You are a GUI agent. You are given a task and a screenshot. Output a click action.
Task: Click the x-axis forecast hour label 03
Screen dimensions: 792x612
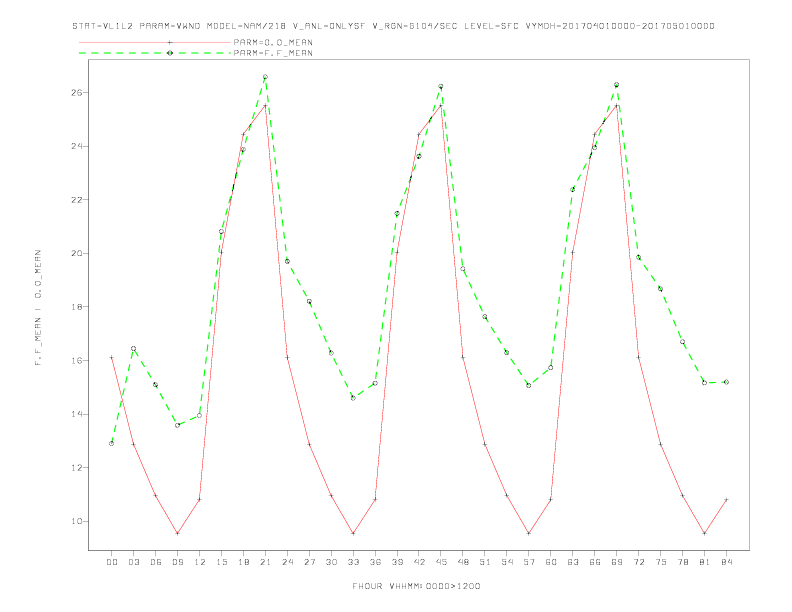tap(134, 562)
